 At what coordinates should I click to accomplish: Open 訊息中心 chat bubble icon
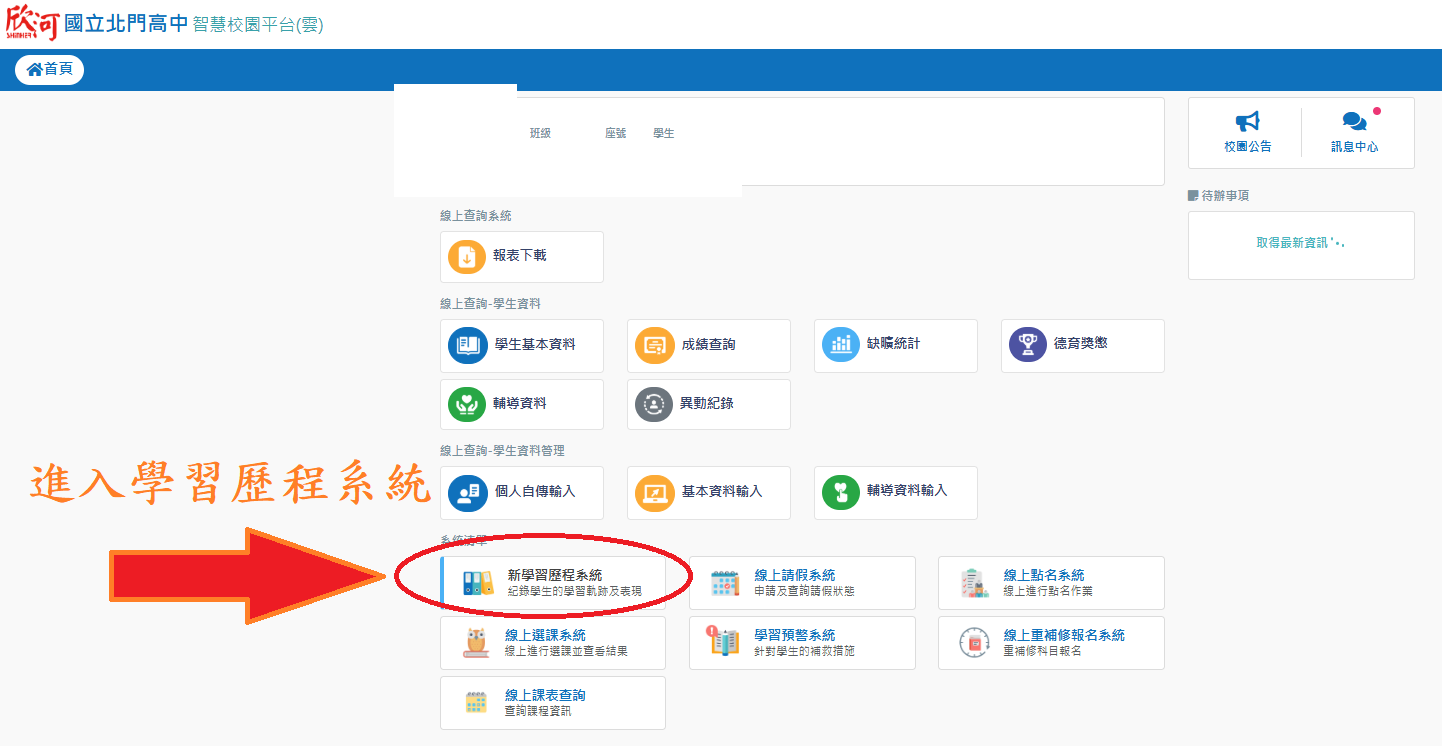[1354, 122]
